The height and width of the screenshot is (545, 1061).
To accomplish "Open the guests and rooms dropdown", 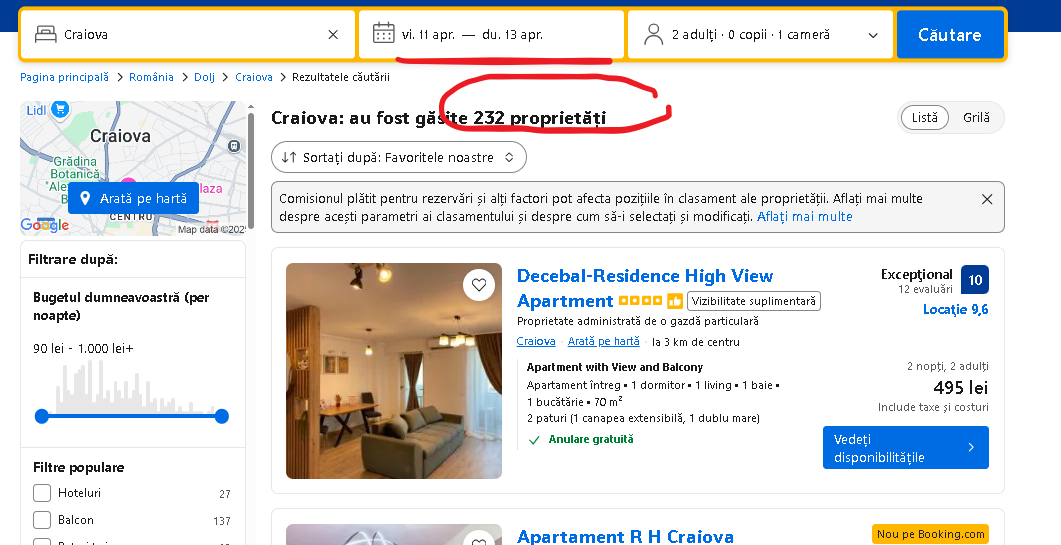I will (761, 35).
